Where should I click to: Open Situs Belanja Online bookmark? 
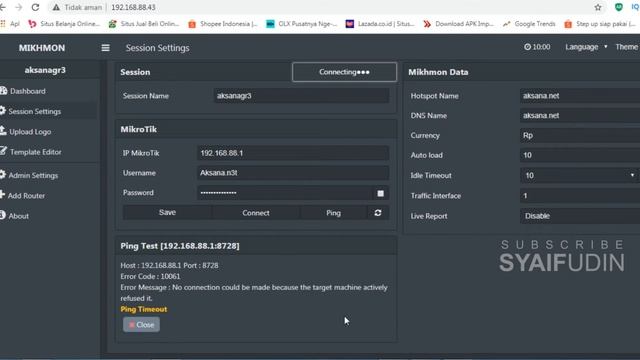tap(64, 24)
